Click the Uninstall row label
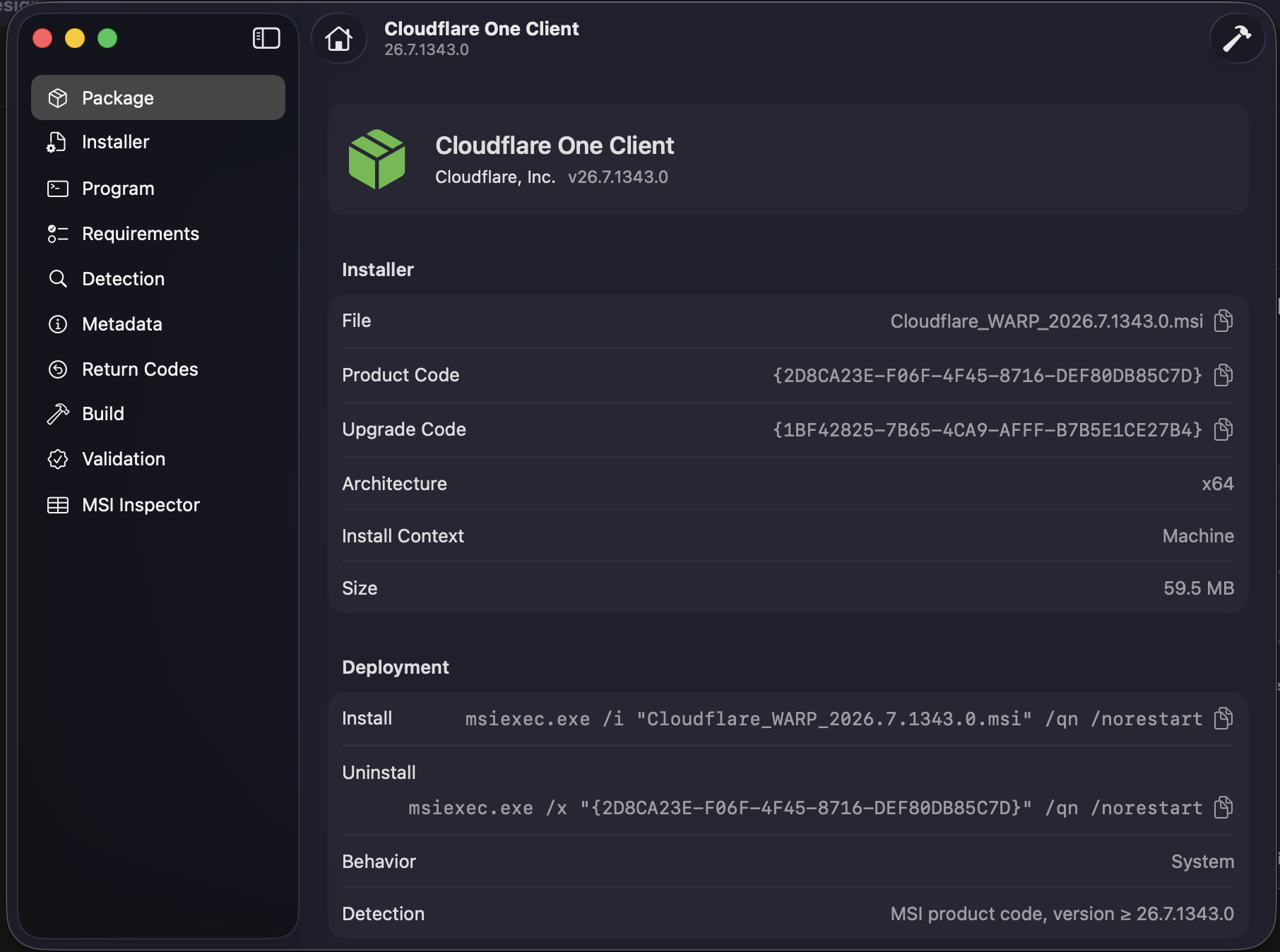 pyautogui.click(x=379, y=773)
